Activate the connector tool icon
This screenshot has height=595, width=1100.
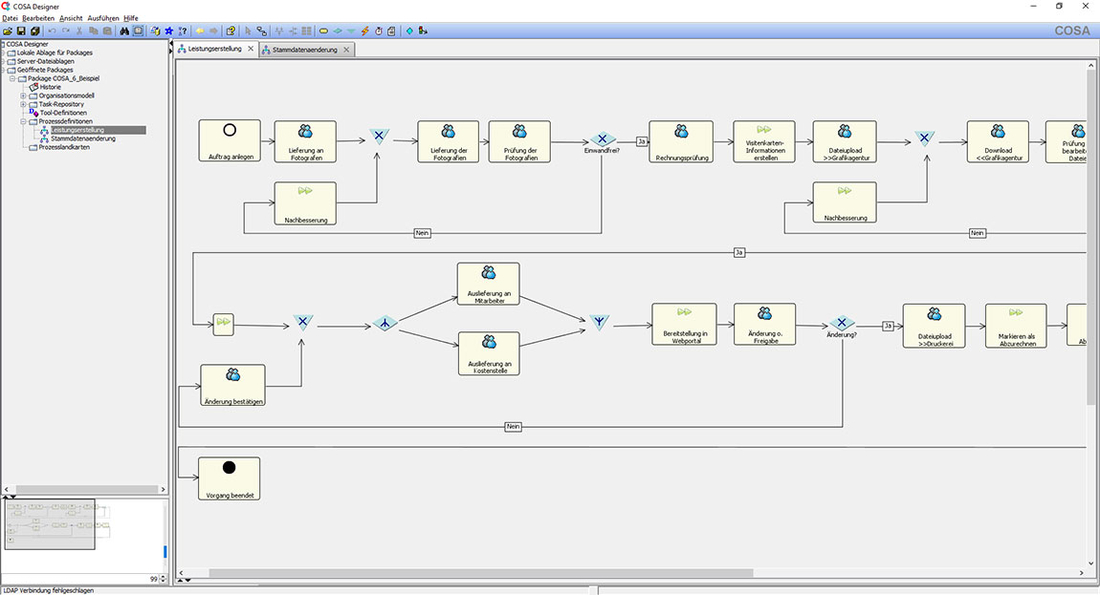261,31
